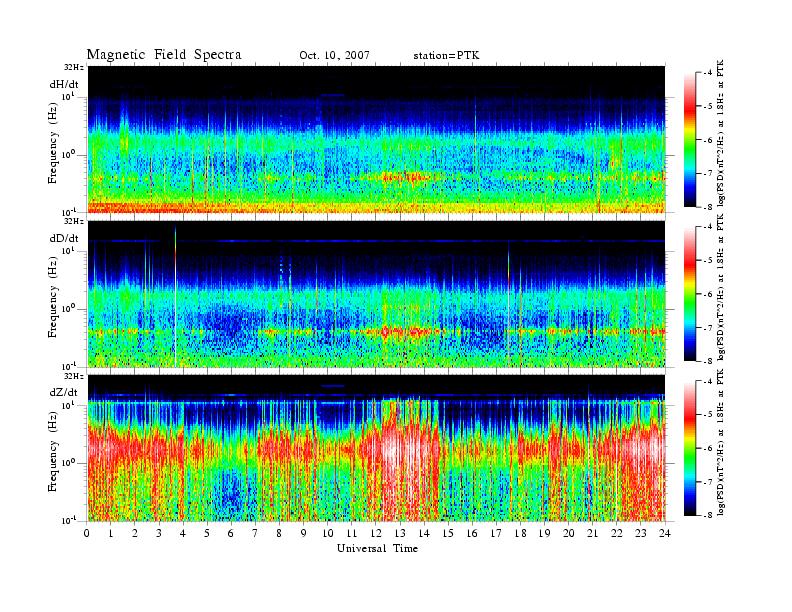Viewport: 792px width, 612px height.
Task: Click the hour tick label "15" on the time axis
Action: 448,533
